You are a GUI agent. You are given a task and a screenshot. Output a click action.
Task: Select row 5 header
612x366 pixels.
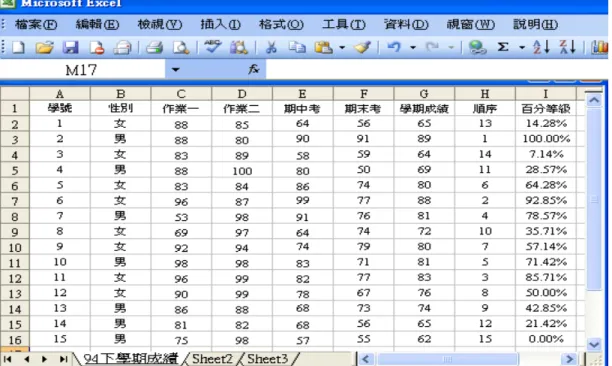tap(15, 171)
